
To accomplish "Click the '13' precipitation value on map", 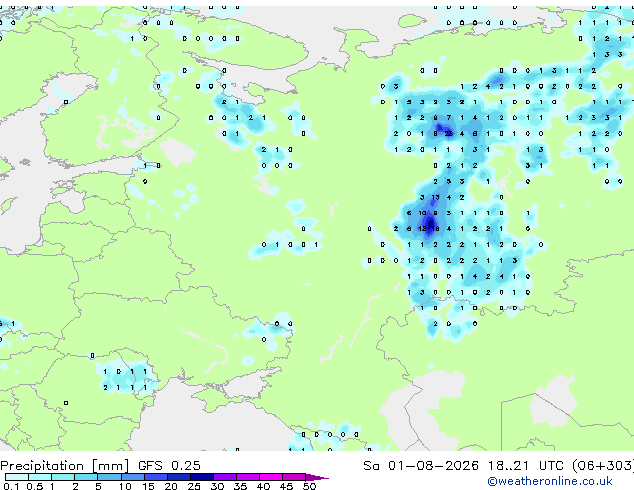I will pos(435,197).
